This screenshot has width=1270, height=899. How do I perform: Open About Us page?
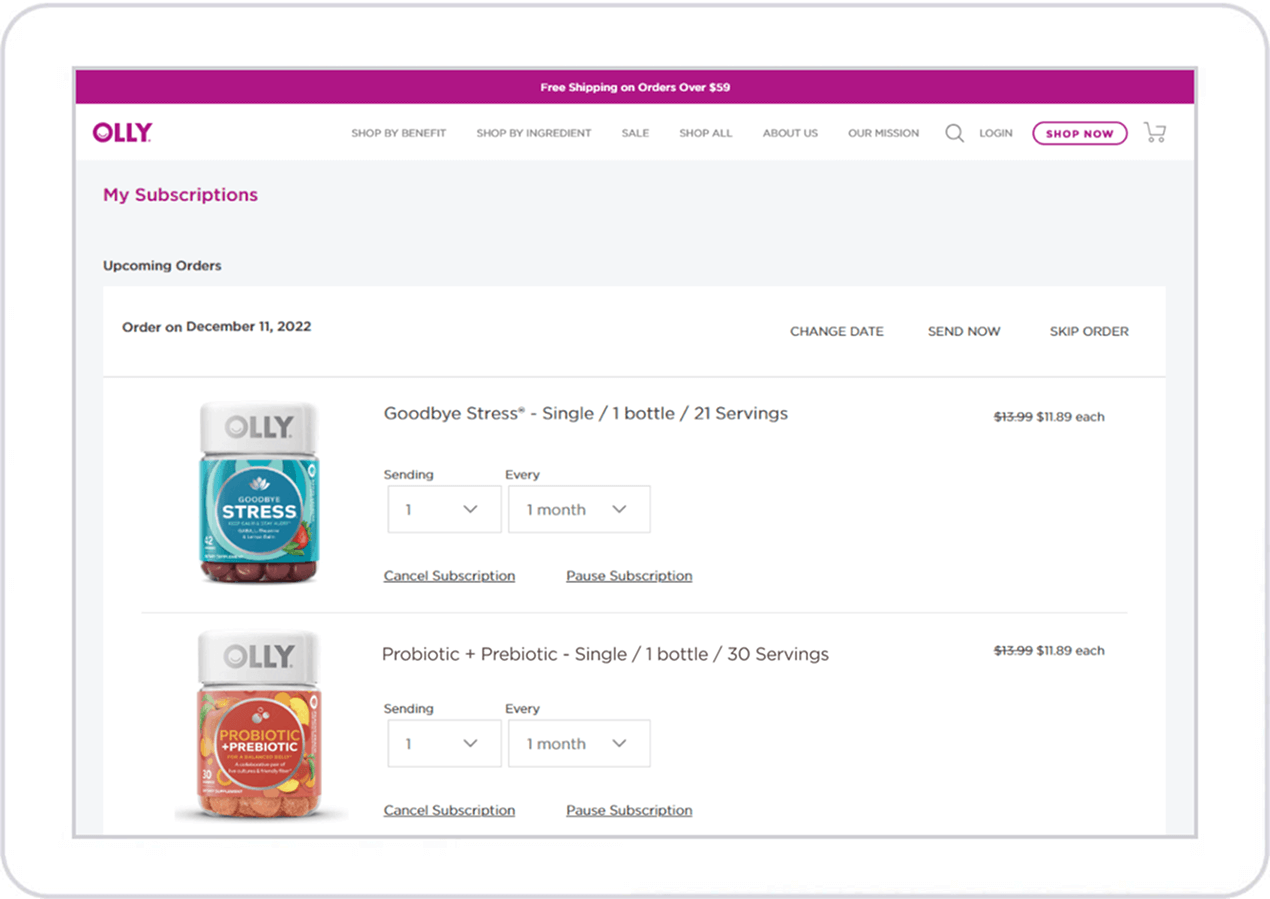pos(790,133)
